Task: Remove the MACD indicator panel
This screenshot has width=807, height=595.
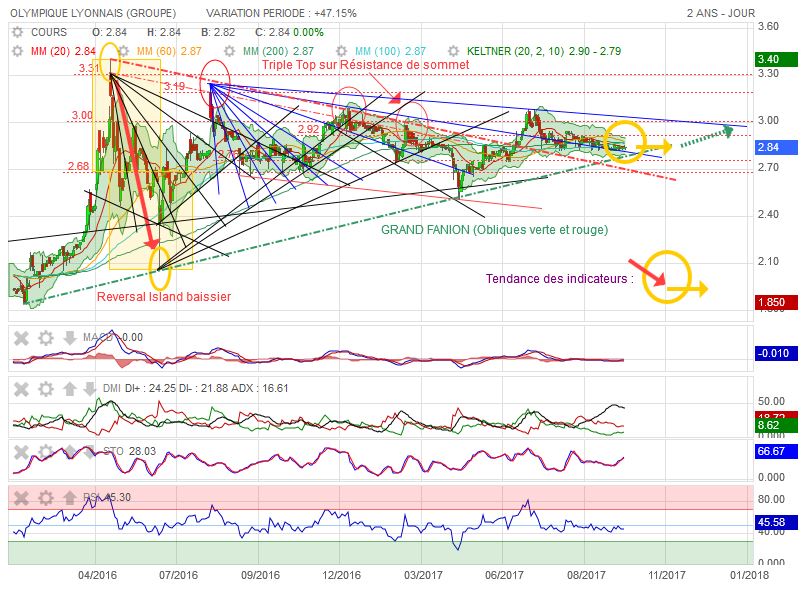Action: click(x=21, y=338)
